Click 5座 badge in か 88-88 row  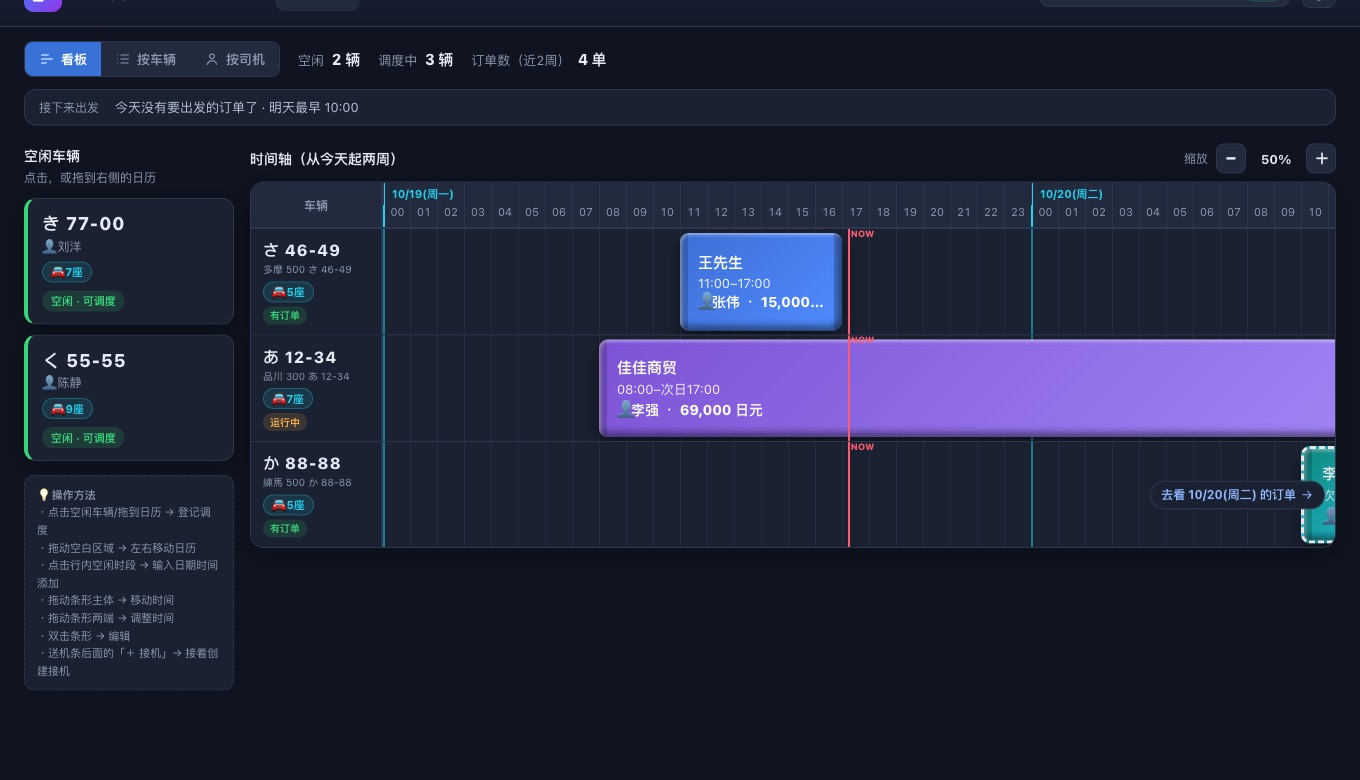coord(288,506)
